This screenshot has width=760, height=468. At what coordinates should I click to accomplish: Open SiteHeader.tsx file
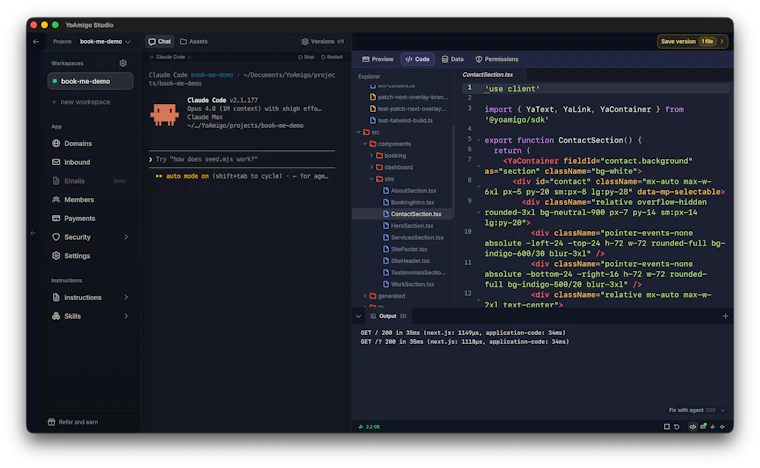(x=410, y=261)
